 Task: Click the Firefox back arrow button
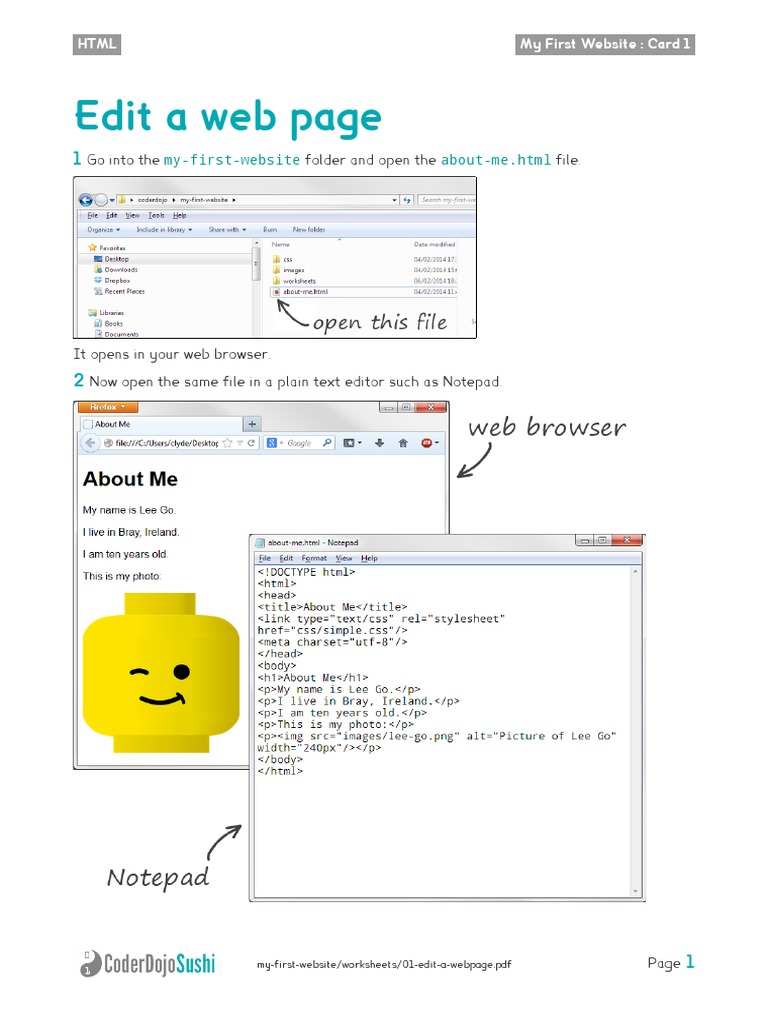[x=89, y=443]
